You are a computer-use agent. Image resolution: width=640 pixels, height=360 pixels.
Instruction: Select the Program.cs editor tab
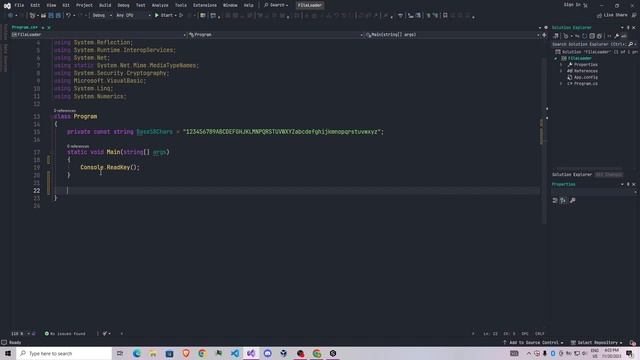click(24, 27)
